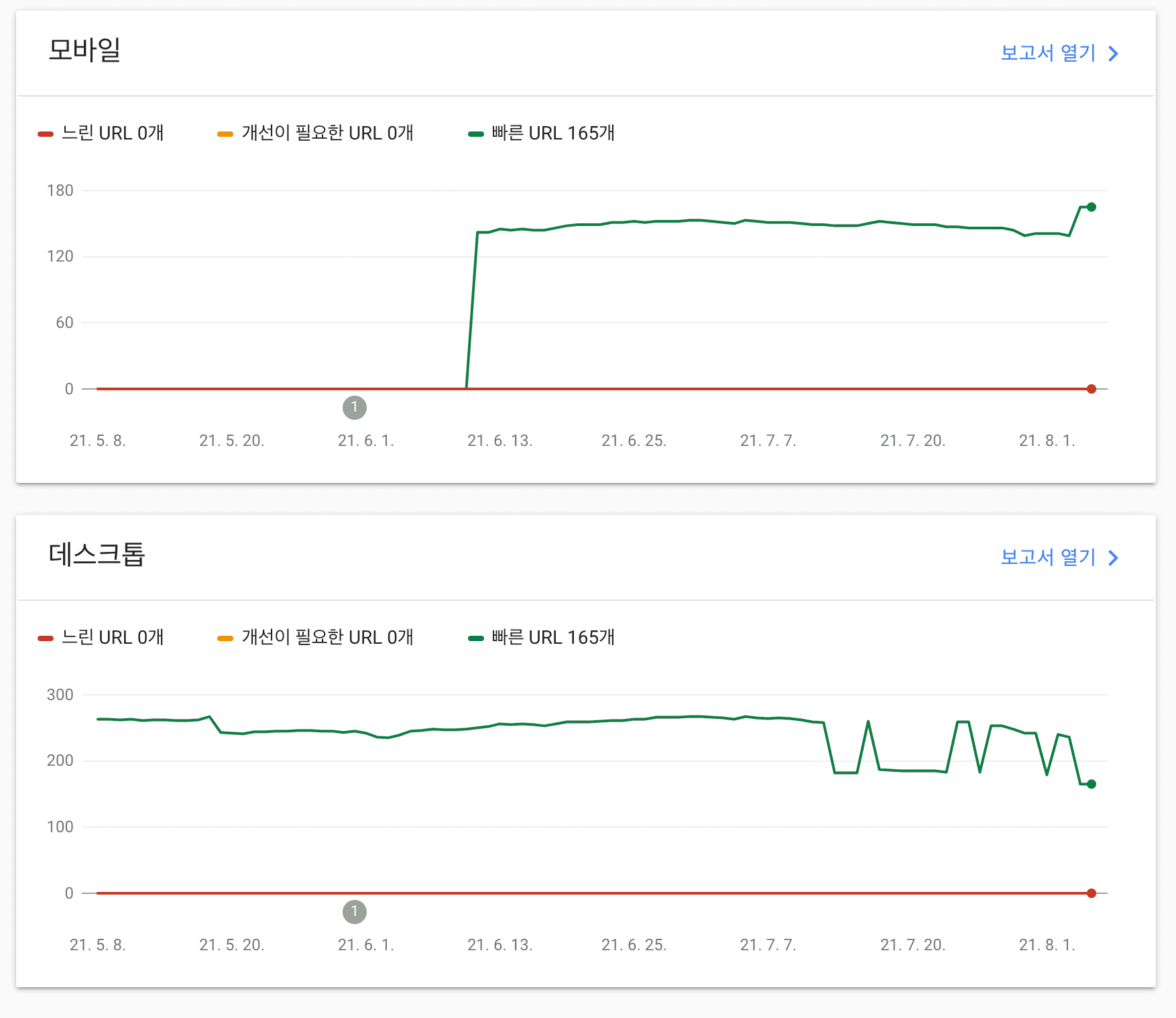Open the mobile report link
Viewport: 1176px width, 1018px height.
point(1048,53)
